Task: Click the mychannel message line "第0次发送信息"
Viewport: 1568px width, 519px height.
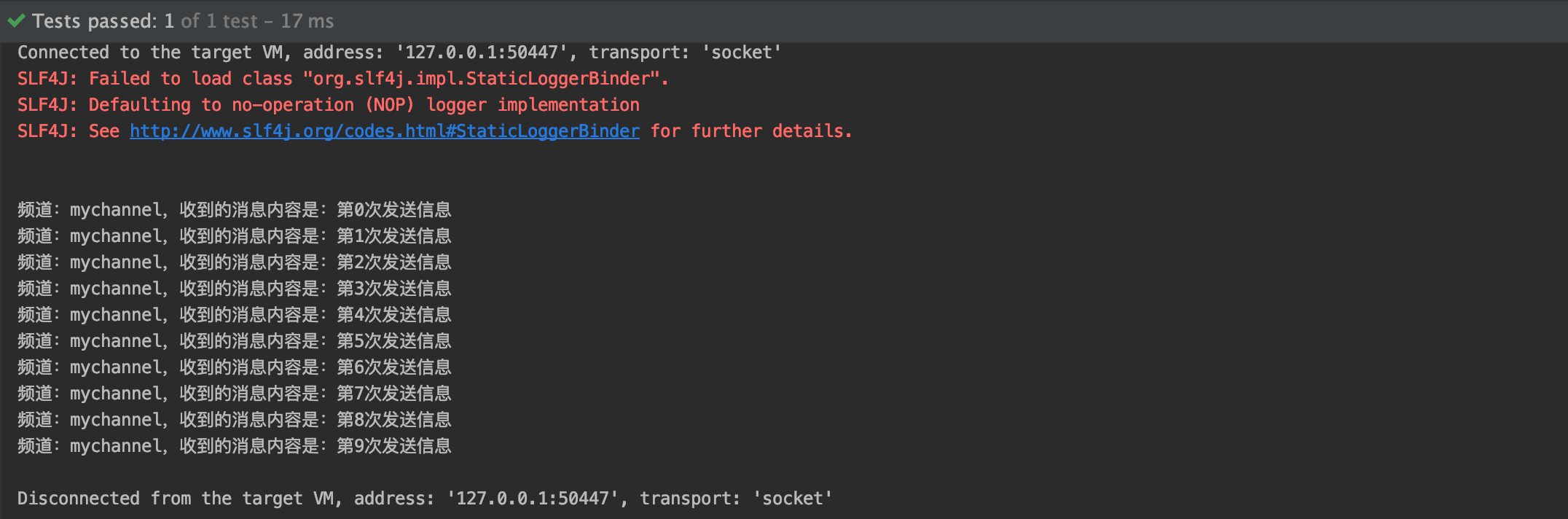Action: click(x=234, y=210)
